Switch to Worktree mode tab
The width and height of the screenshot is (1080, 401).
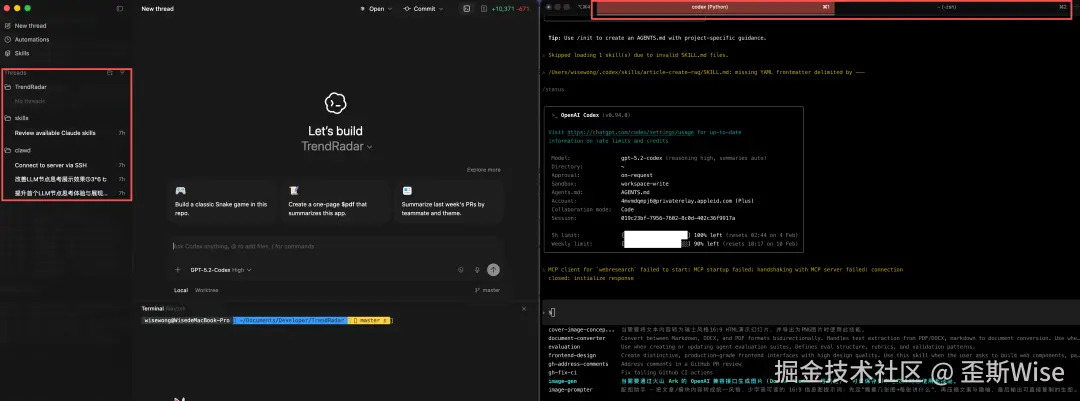tap(207, 290)
